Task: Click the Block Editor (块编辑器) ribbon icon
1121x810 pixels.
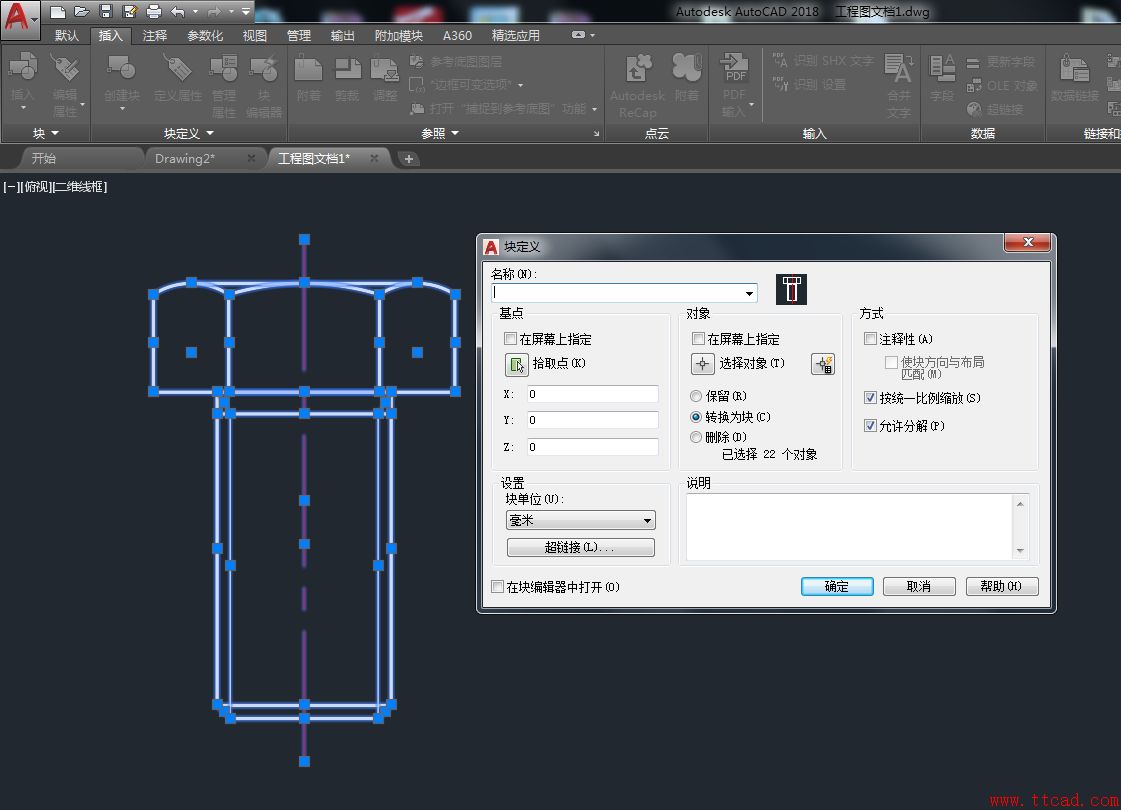Action: pyautogui.click(x=264, y=69)
